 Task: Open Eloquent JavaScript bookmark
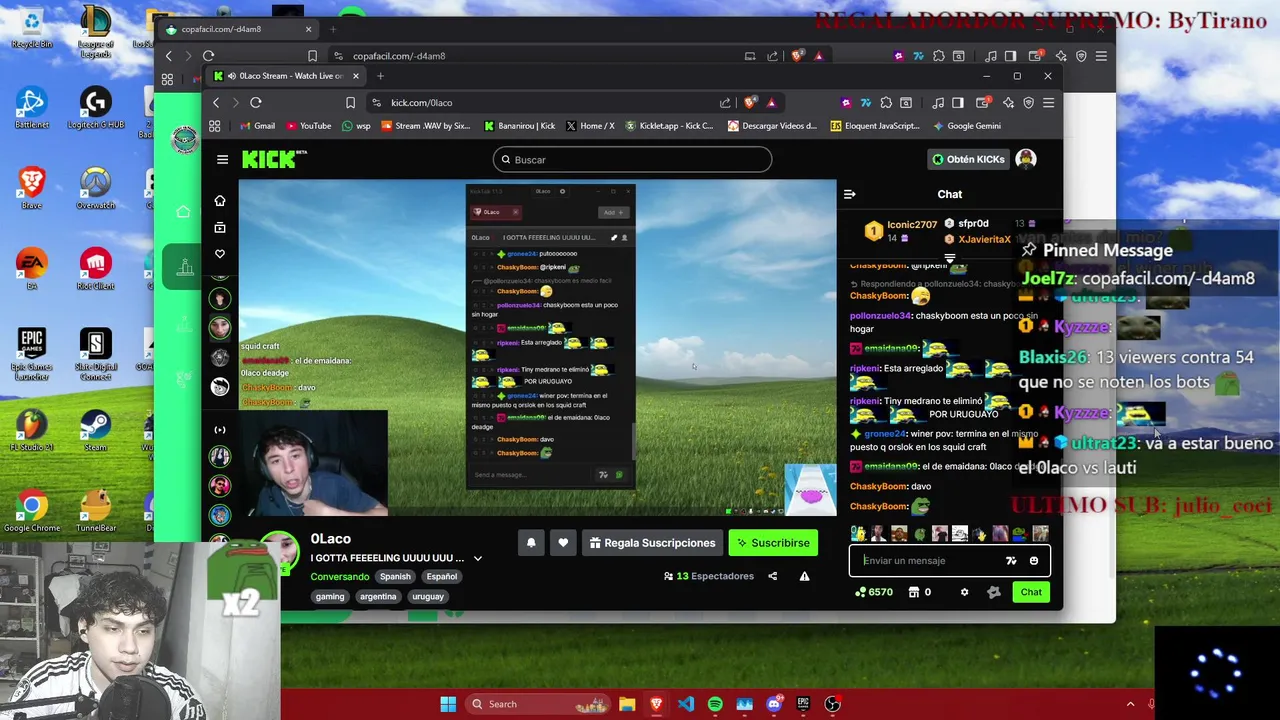[874, 126]
